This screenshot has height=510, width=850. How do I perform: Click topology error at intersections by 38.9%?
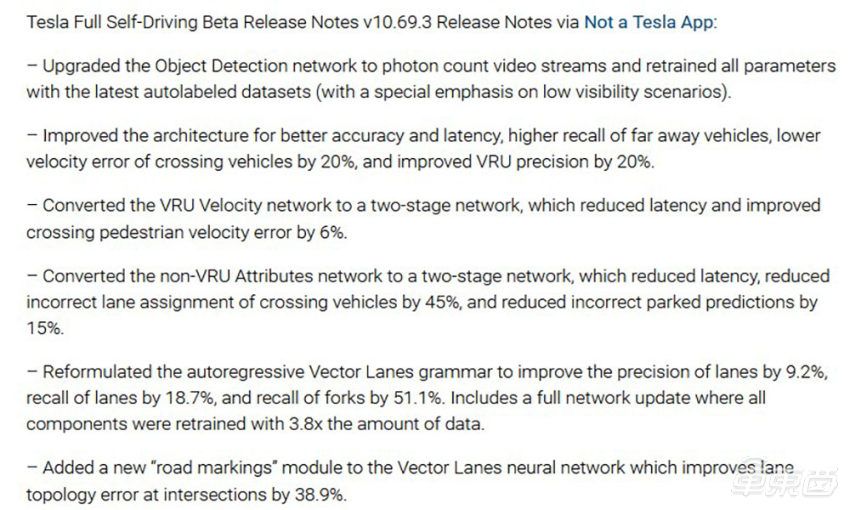(x=185, y=495)
